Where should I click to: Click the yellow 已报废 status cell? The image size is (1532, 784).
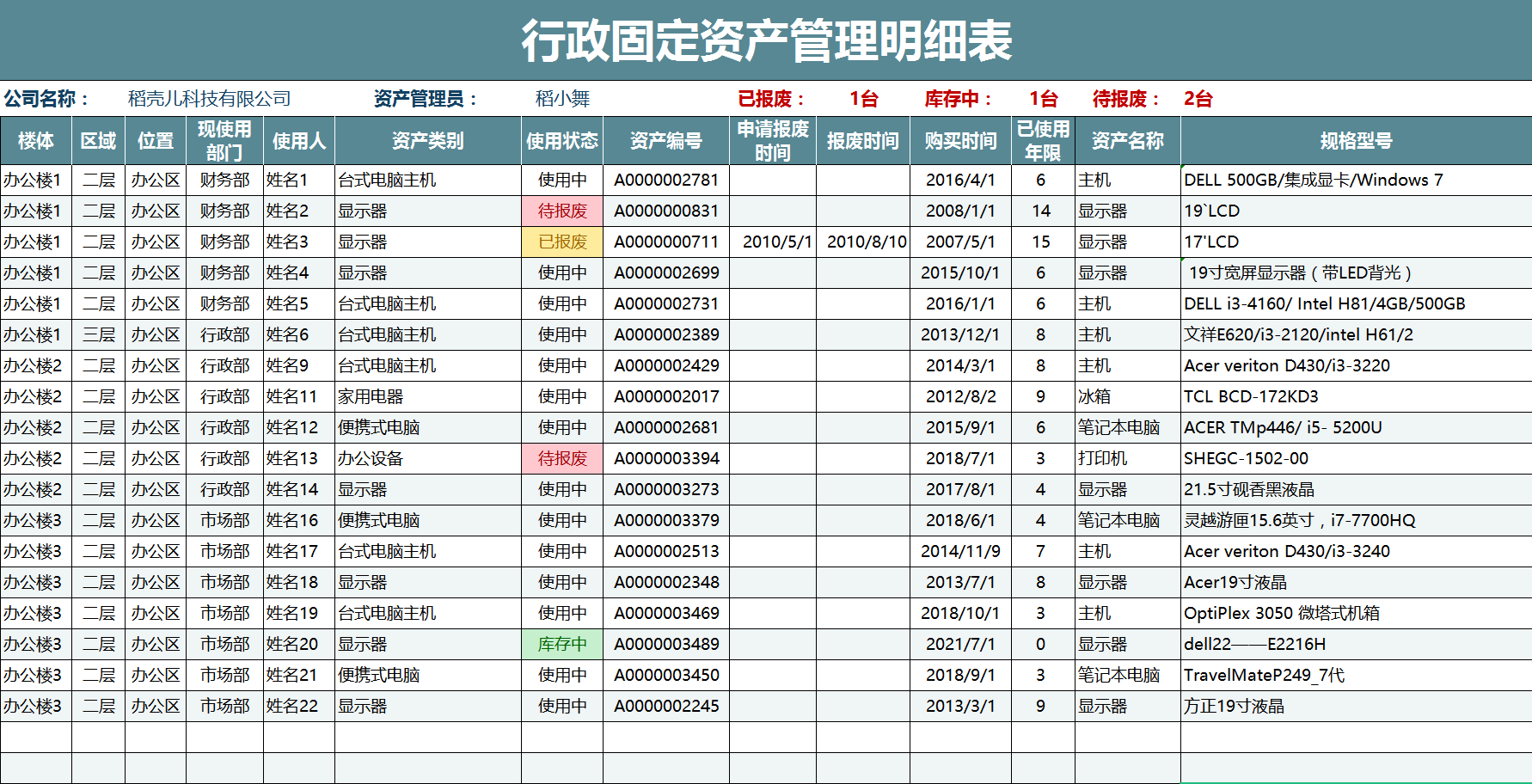[562, 242]
